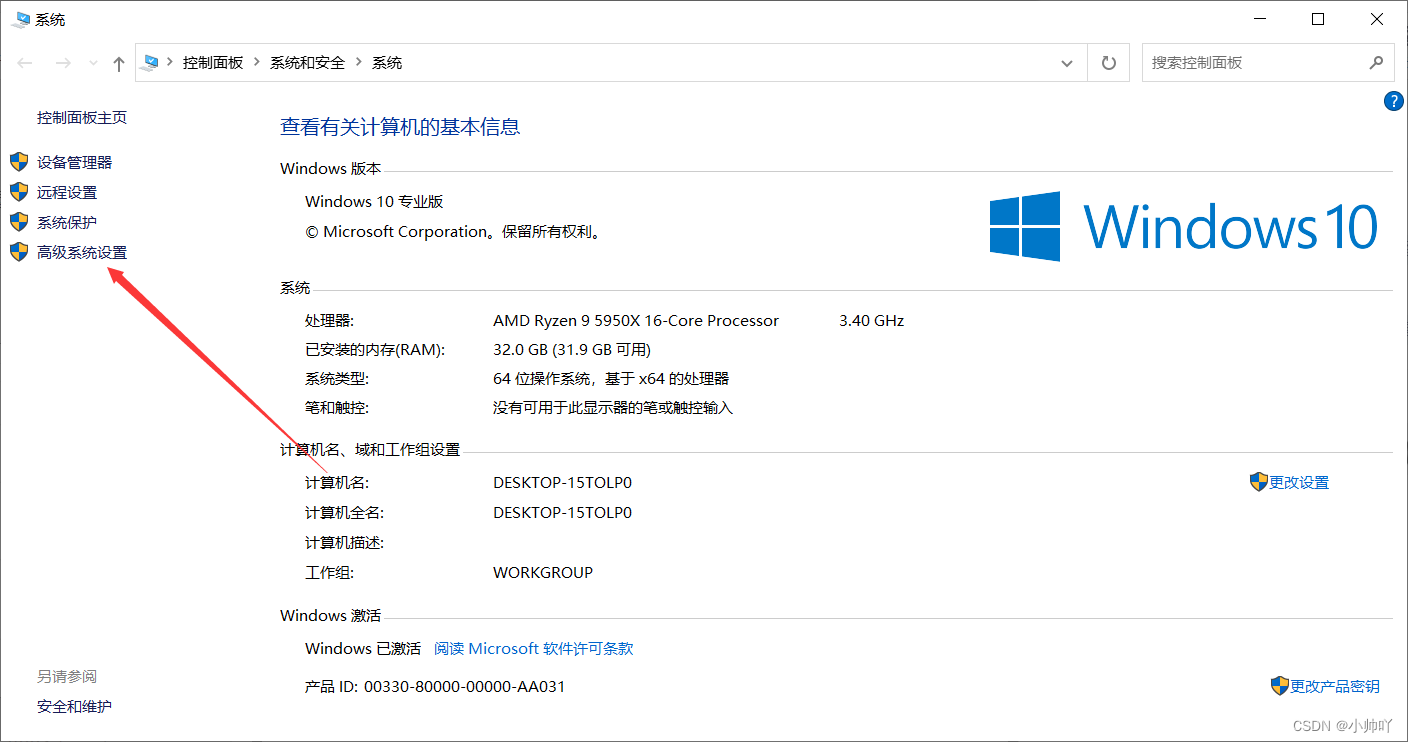Click the 查看有关计算机的基本信息 heading
This screenshot has width=1408, height=742.
(x=400, y=127)
